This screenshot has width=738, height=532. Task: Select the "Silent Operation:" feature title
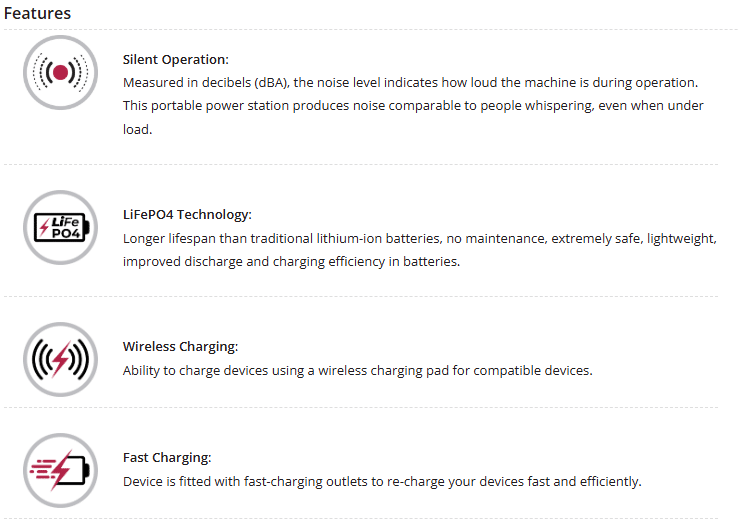click(175, 59)
